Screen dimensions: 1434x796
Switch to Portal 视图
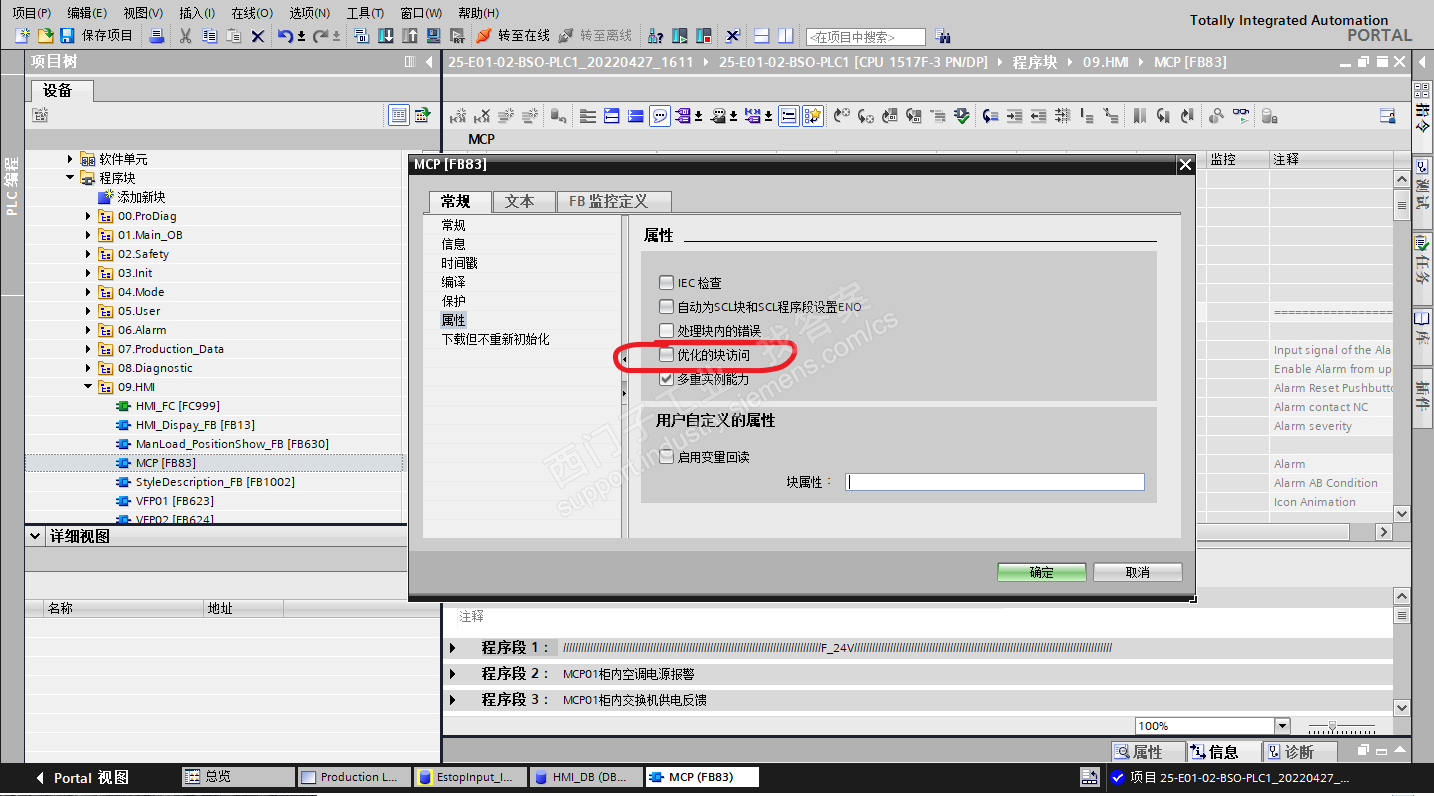click(x=83, y=777)
